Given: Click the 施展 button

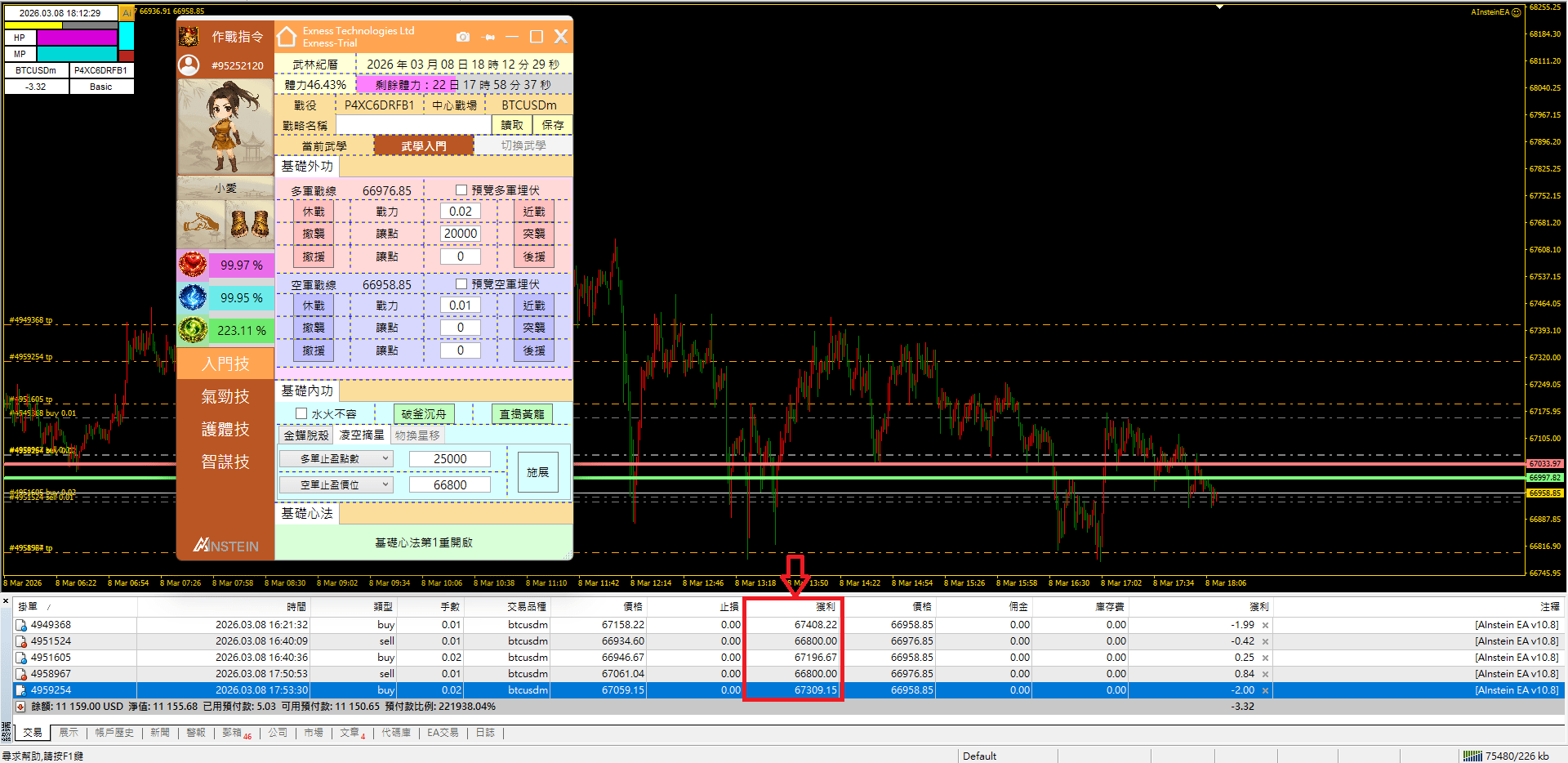Looking at the screenshot, I should pyautogui.click(x=537, y=472).
